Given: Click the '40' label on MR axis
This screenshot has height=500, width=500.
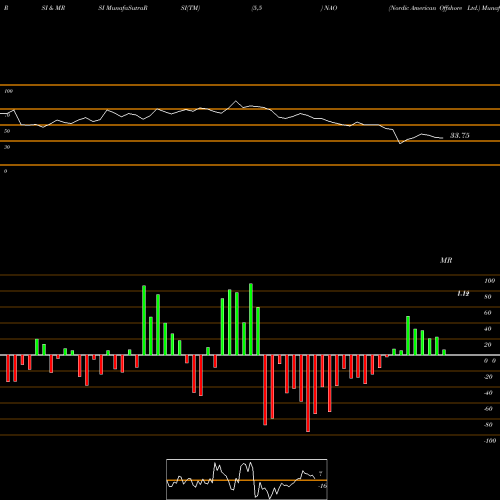Looking at the screenshot, I should tap(488, 329).
